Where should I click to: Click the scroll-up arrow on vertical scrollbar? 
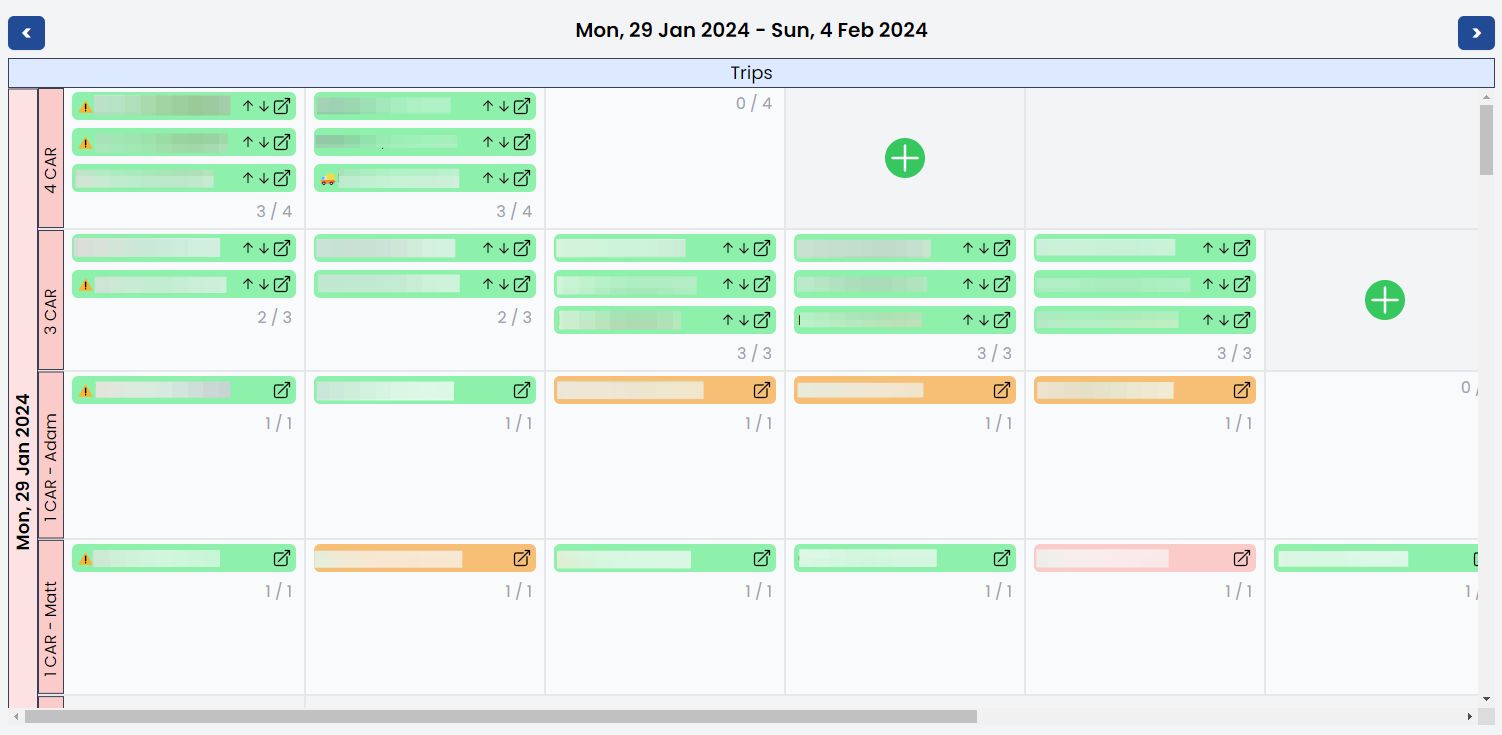tap(1486, 97)
